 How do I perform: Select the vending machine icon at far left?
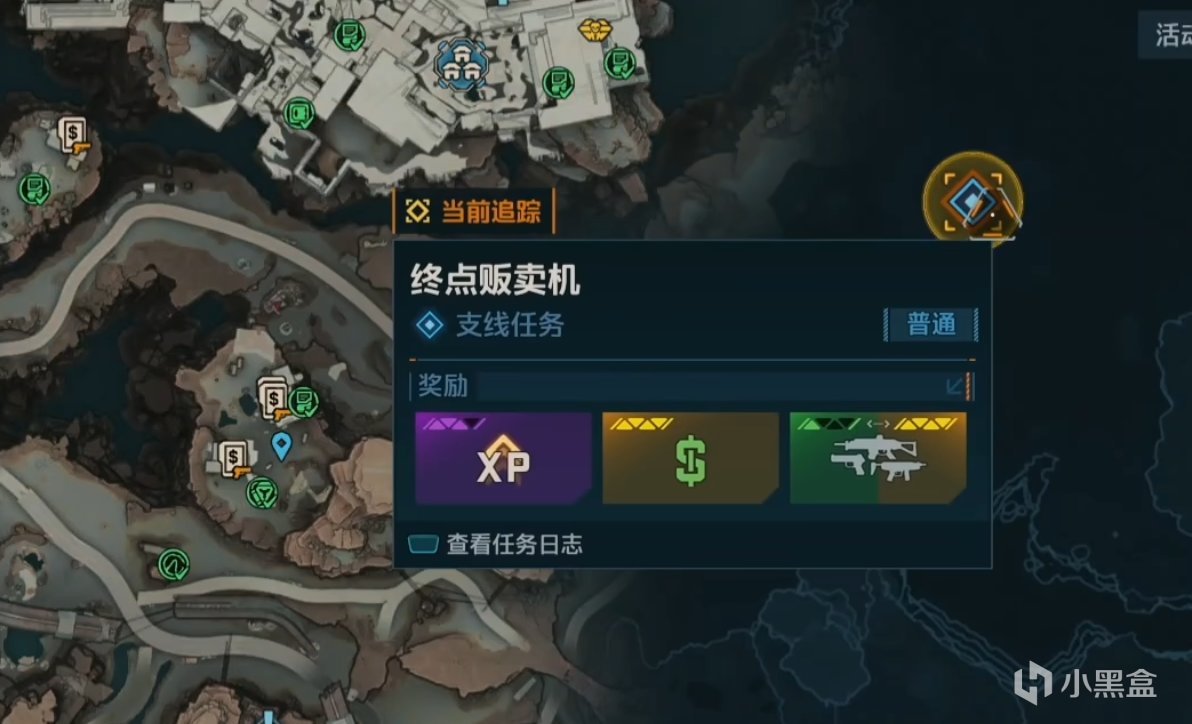point(74,136)
